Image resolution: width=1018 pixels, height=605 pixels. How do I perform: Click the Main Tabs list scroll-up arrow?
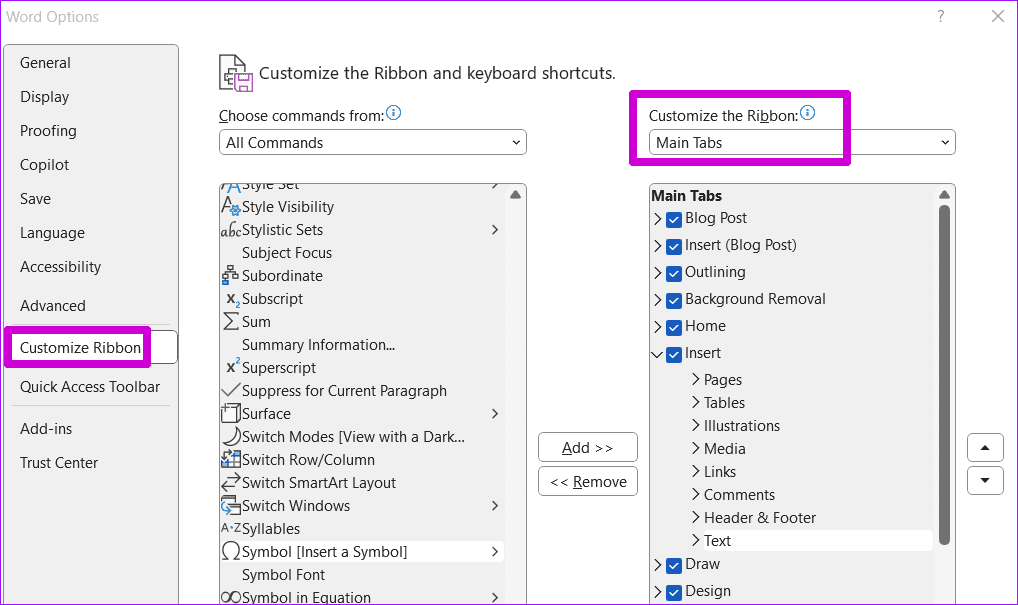(x=945, y=195)
